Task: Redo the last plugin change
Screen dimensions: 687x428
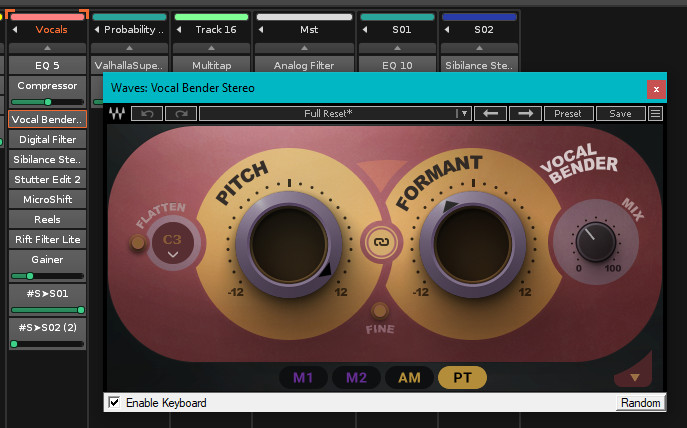Action: pos(181,113)
